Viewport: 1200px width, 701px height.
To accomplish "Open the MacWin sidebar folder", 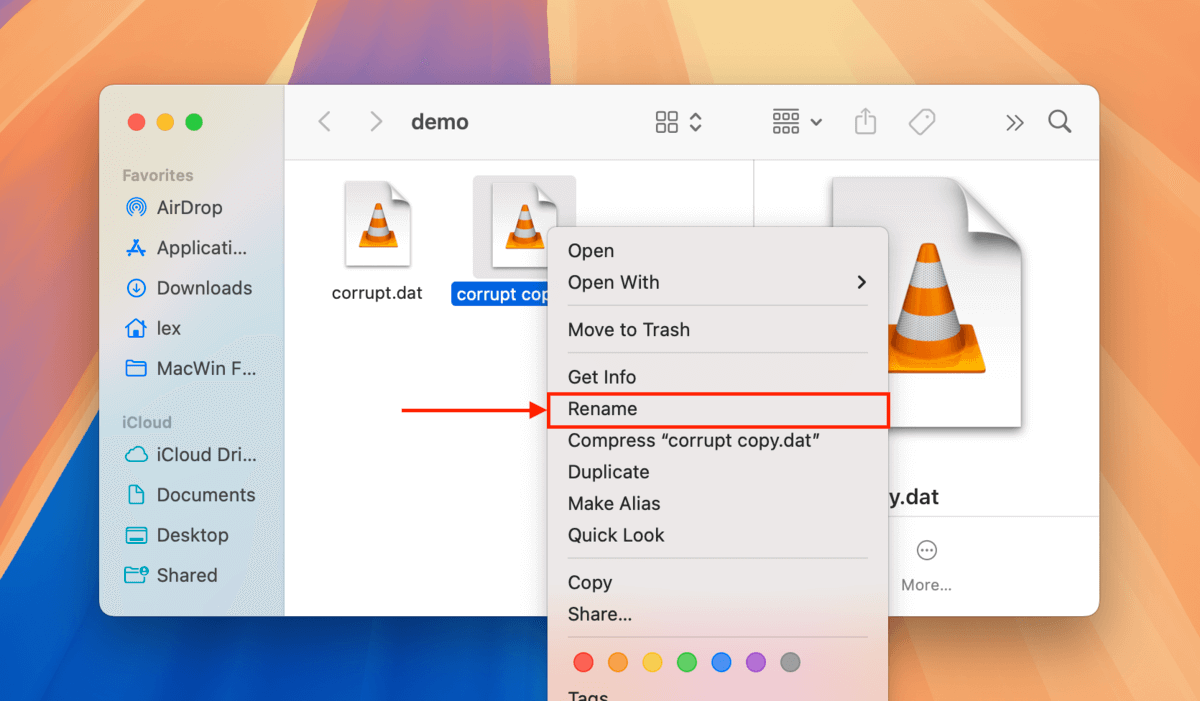I will point(190,368).
